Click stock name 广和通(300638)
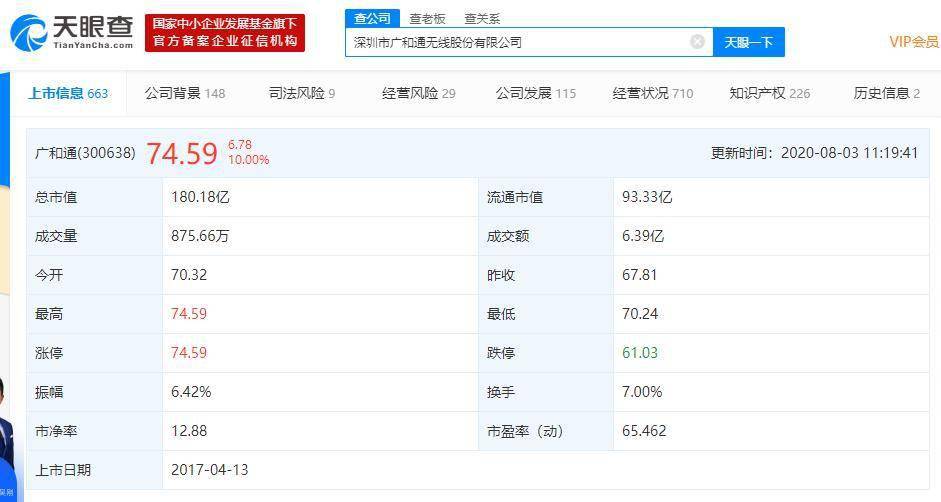Viewport: 941px width, 502px height. 85,153
